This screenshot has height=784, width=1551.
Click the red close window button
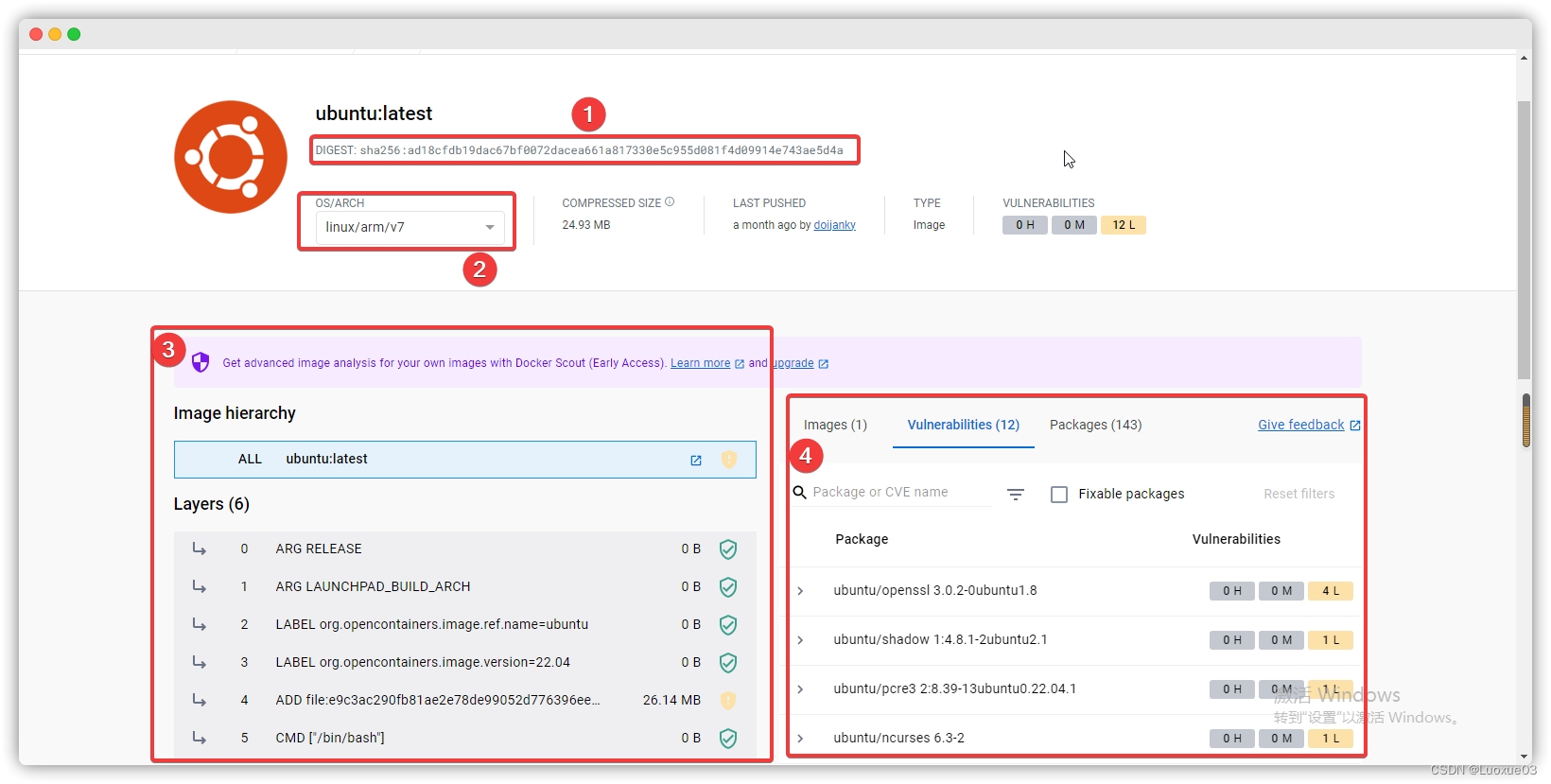36,34
